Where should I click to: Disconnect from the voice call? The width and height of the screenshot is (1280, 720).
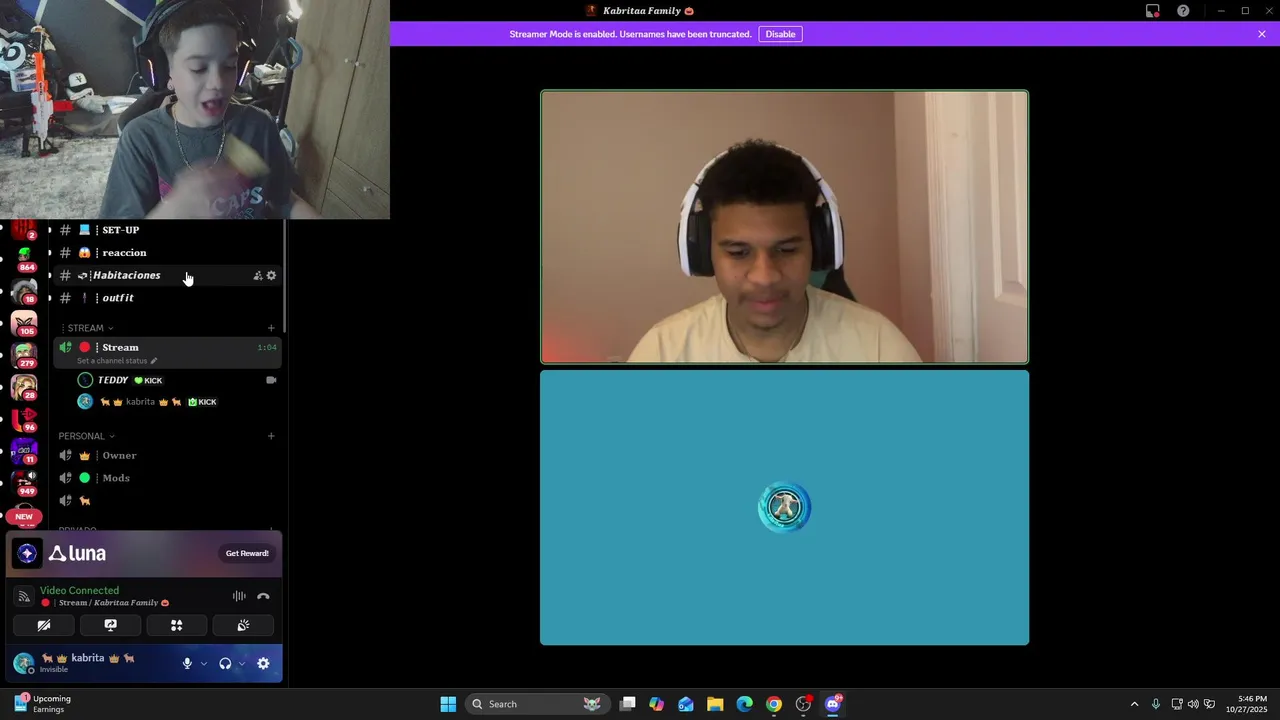pyautogui.click(x=263, y=596)
